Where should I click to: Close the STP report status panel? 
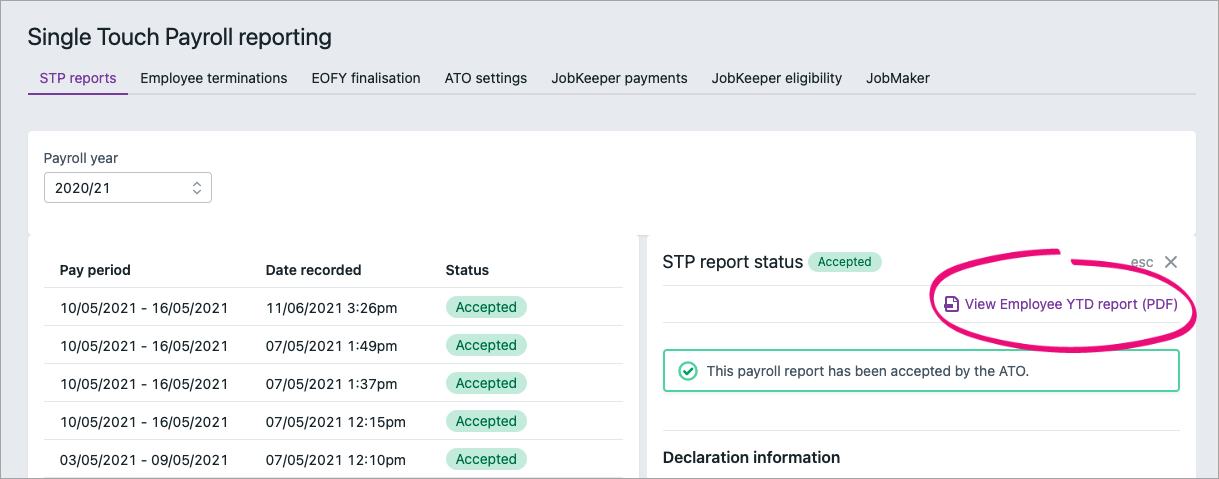(1171, 262)
